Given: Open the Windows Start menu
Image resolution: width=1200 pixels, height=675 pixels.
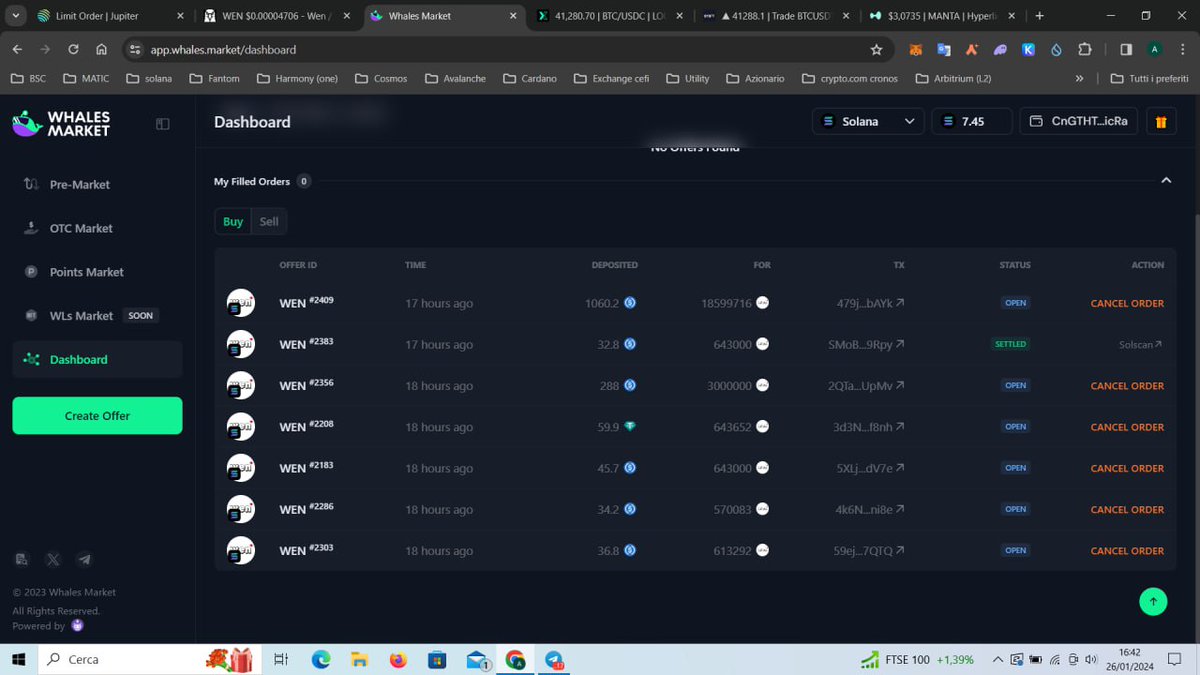Looking at the screenshot, I should tap(17, 660).
